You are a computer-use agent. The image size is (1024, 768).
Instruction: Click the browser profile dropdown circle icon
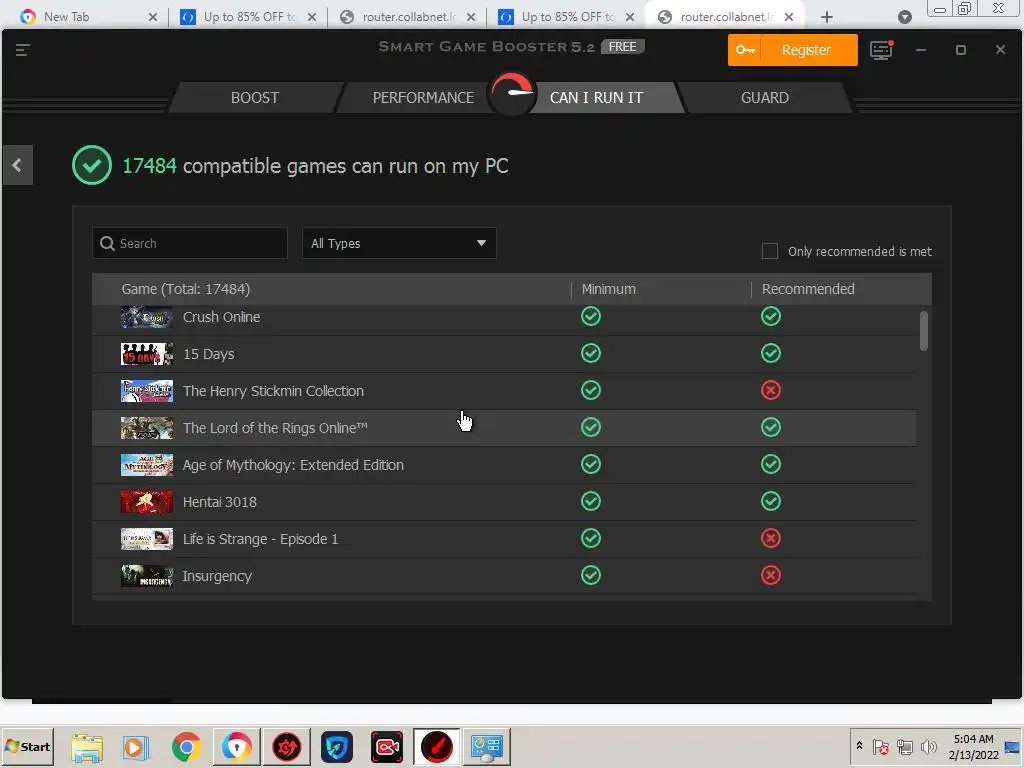904,18
